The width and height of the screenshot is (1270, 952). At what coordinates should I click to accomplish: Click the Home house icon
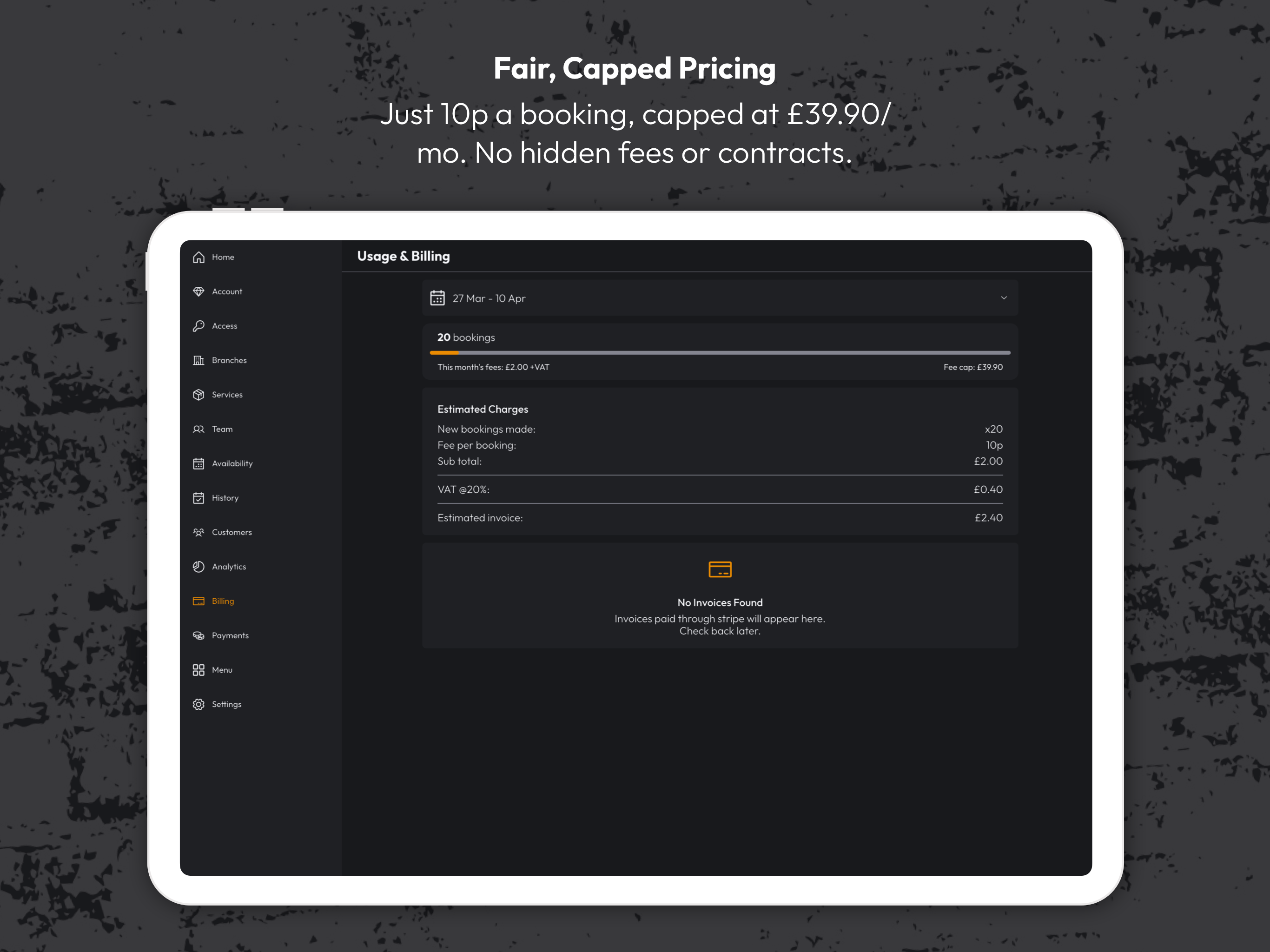point(198,257)
